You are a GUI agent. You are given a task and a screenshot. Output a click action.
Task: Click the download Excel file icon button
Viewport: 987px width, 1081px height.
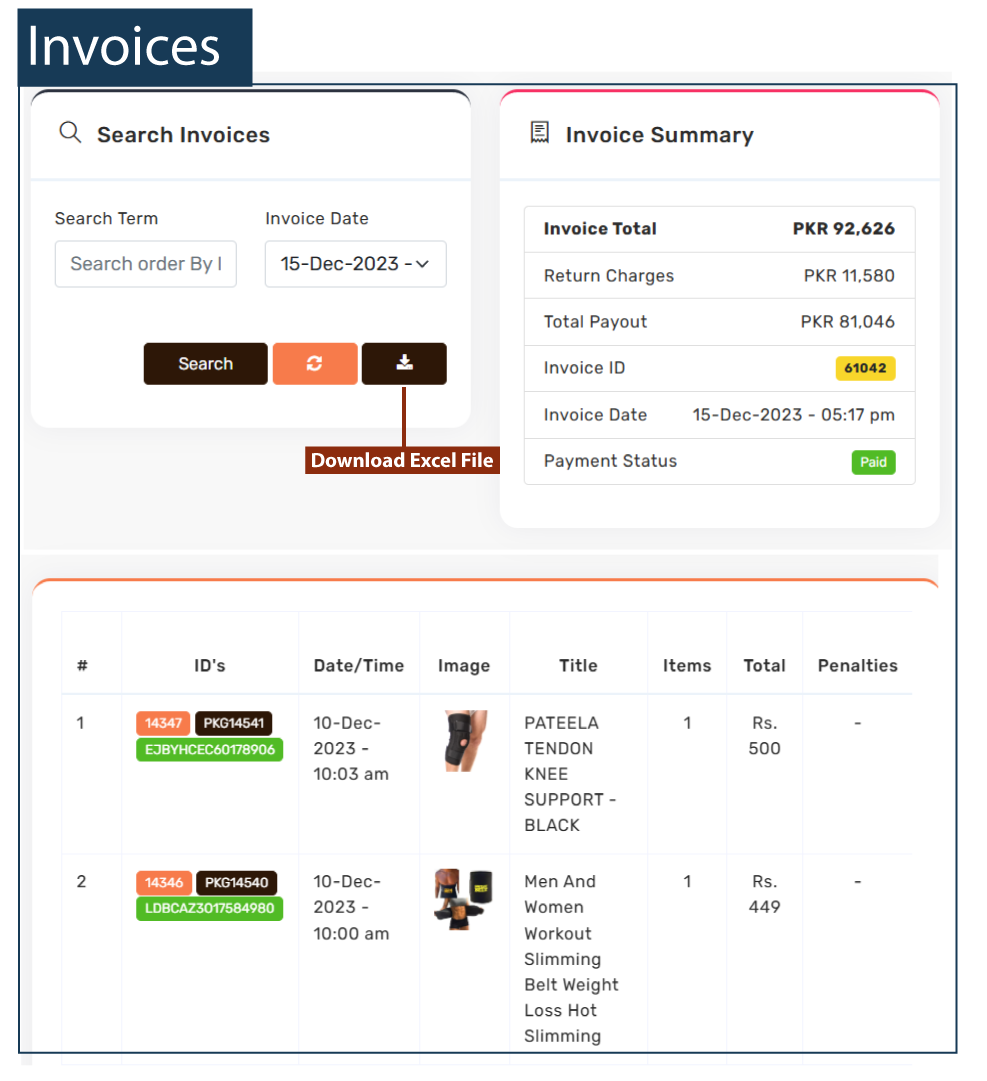tap(404, 364)
